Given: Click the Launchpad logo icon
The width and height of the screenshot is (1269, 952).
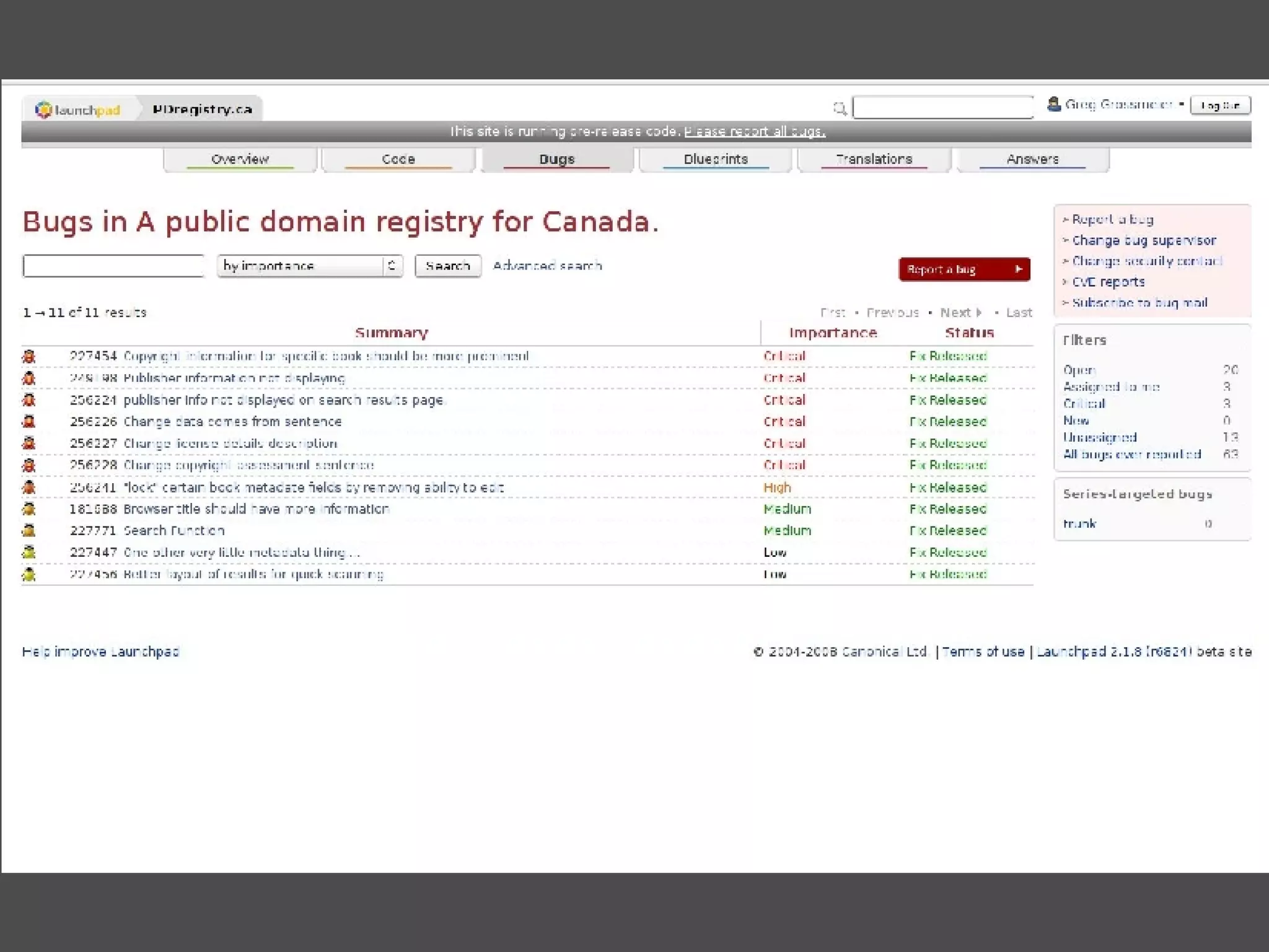Looking at the screenshot, I should pos(43,110).
